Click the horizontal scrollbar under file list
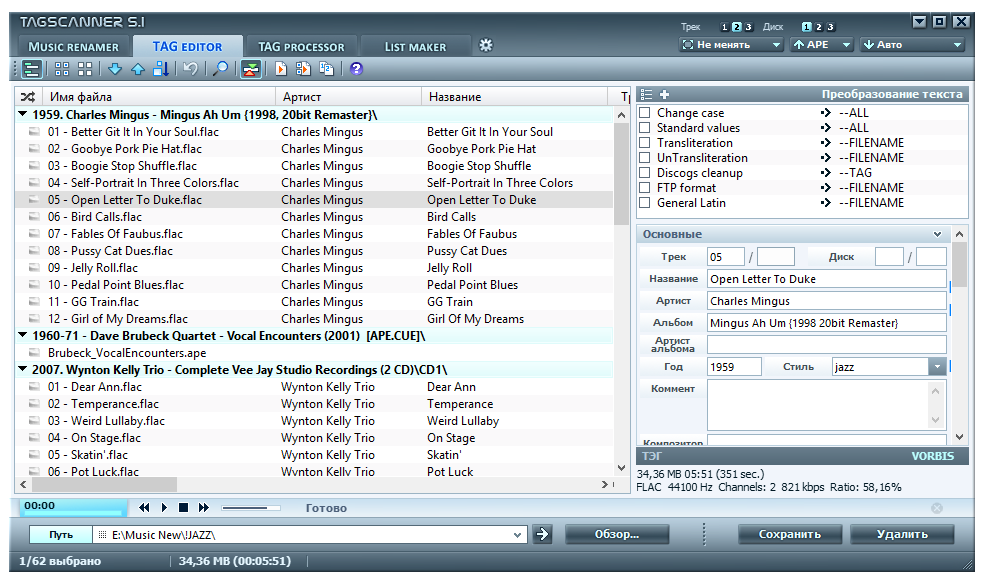 (104, 484)
